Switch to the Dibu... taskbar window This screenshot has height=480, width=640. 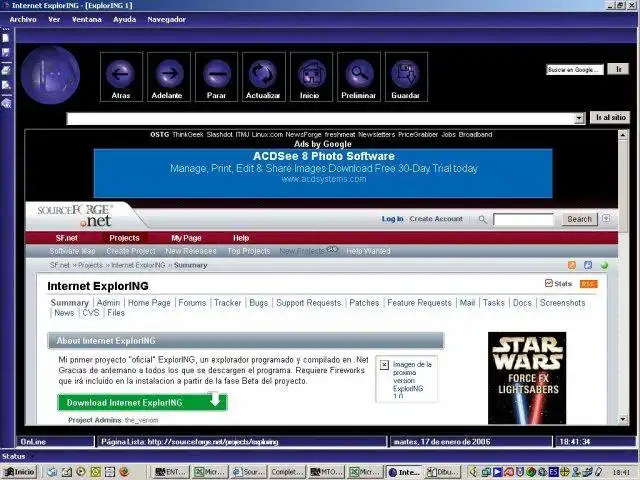click(443, 472)
